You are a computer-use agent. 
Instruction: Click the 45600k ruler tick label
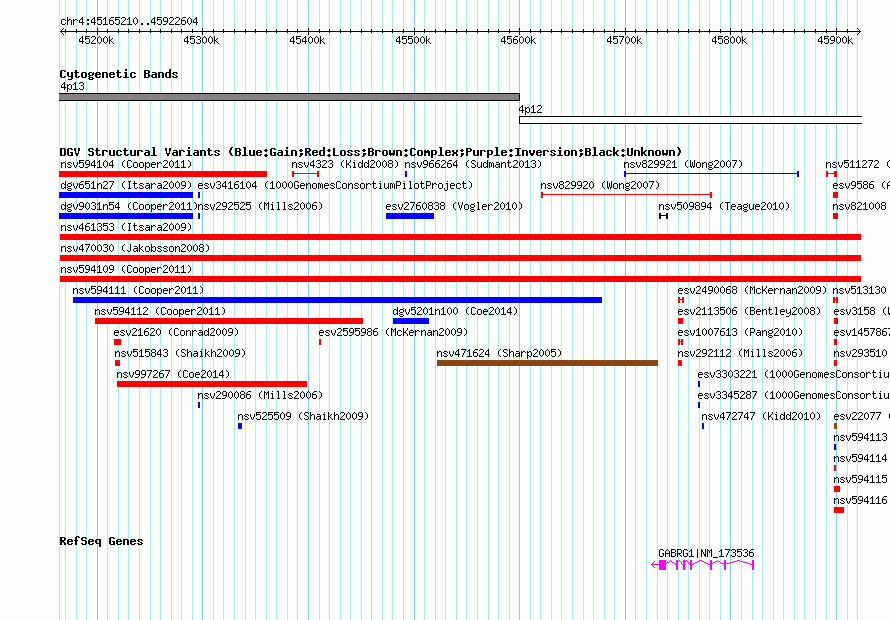point(518,40)
